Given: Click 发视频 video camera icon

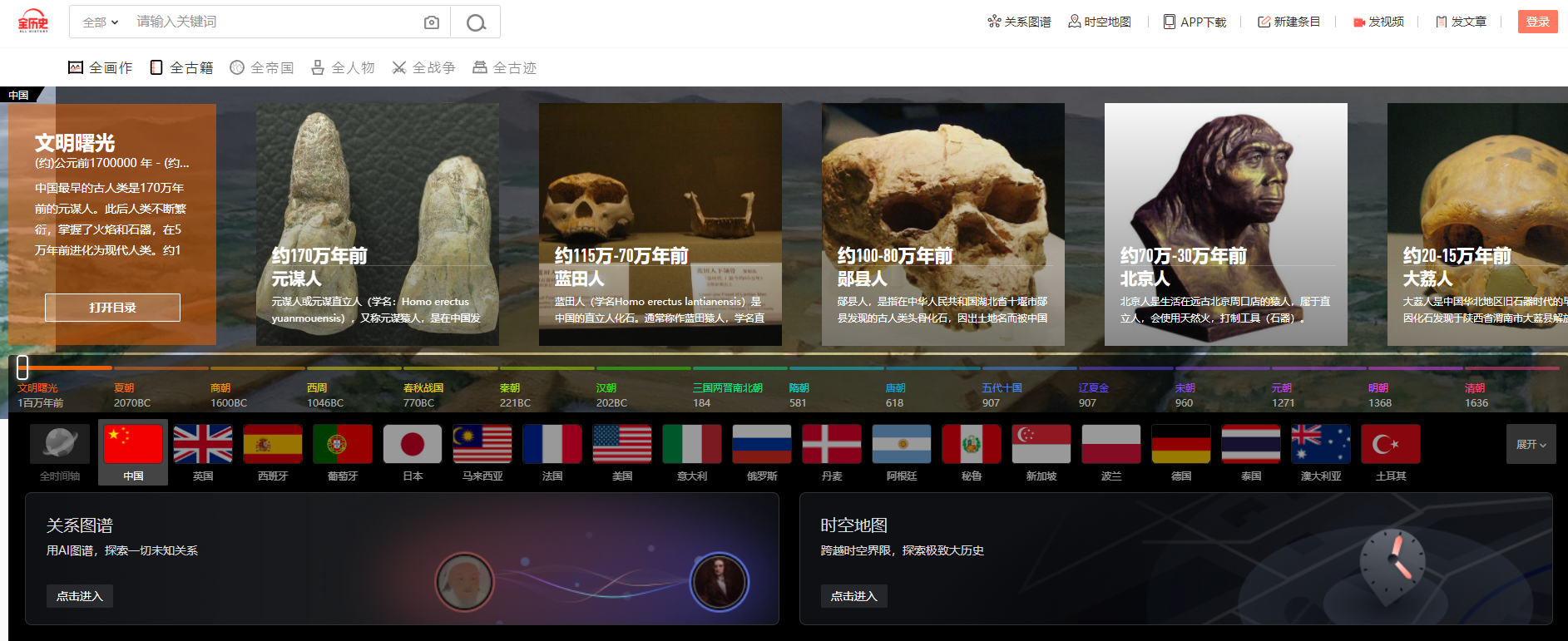Looking at the screenshot, I should (1359, 22).
